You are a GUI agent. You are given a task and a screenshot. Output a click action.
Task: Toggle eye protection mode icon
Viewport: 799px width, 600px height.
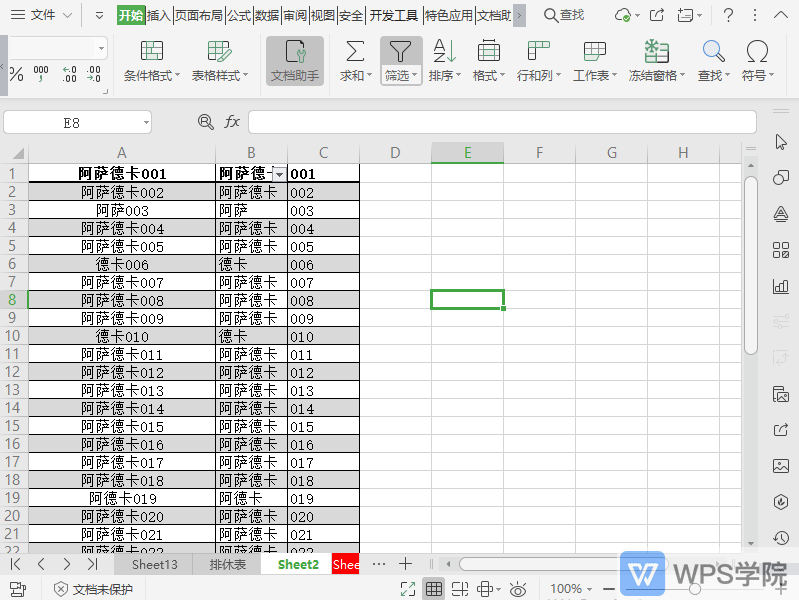click(517, 589)
